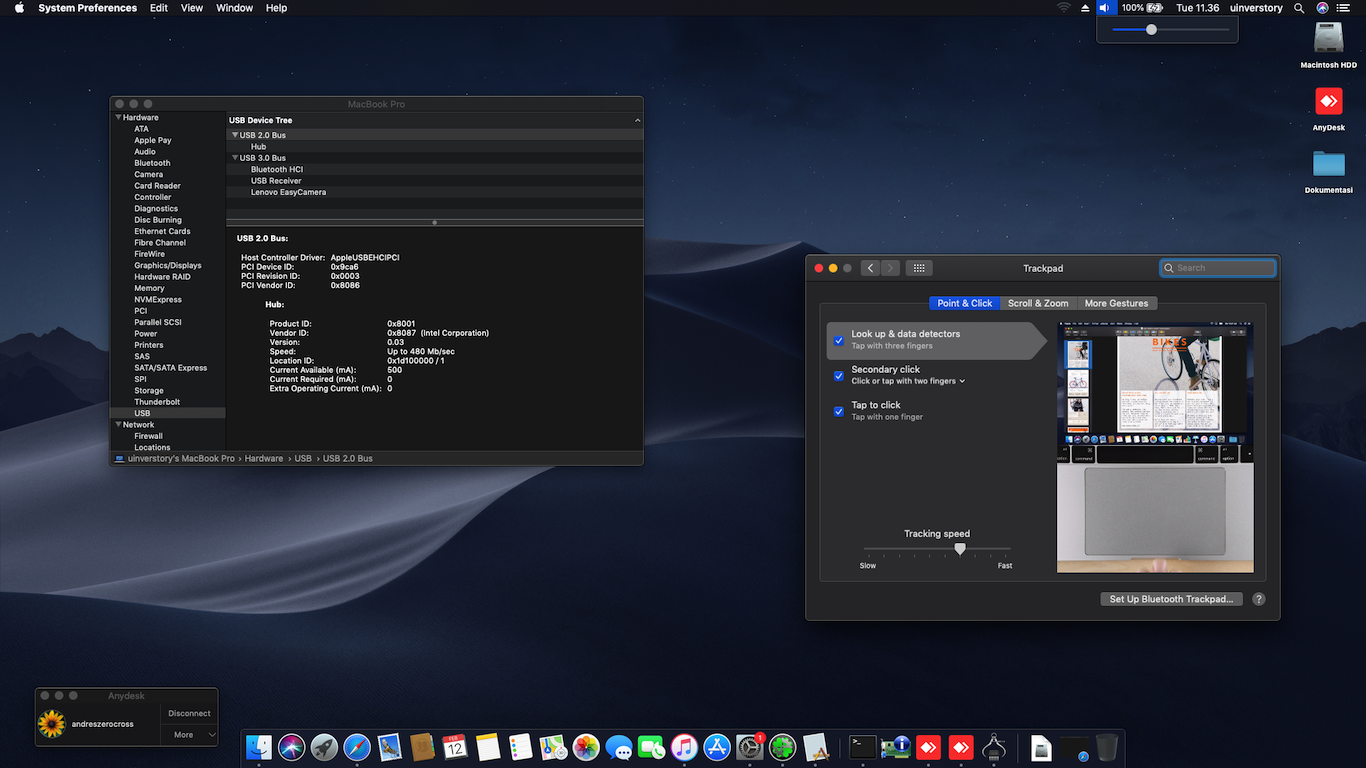Toggle the Tap to click checkbox
The height and width of the screenshot is (768, 1366).
pos(839,411)
